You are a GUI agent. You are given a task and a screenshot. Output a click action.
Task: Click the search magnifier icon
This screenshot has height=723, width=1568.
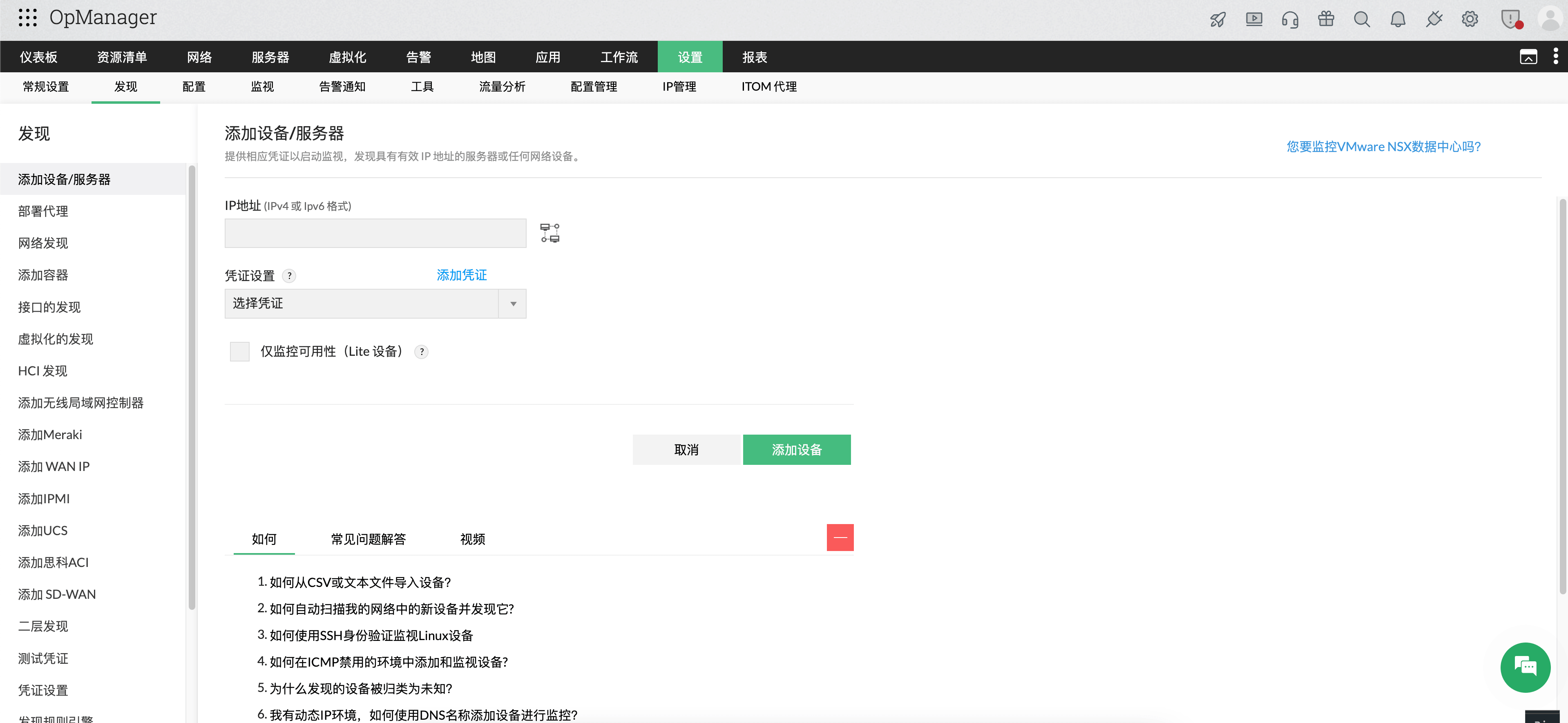click(1362, 20)
